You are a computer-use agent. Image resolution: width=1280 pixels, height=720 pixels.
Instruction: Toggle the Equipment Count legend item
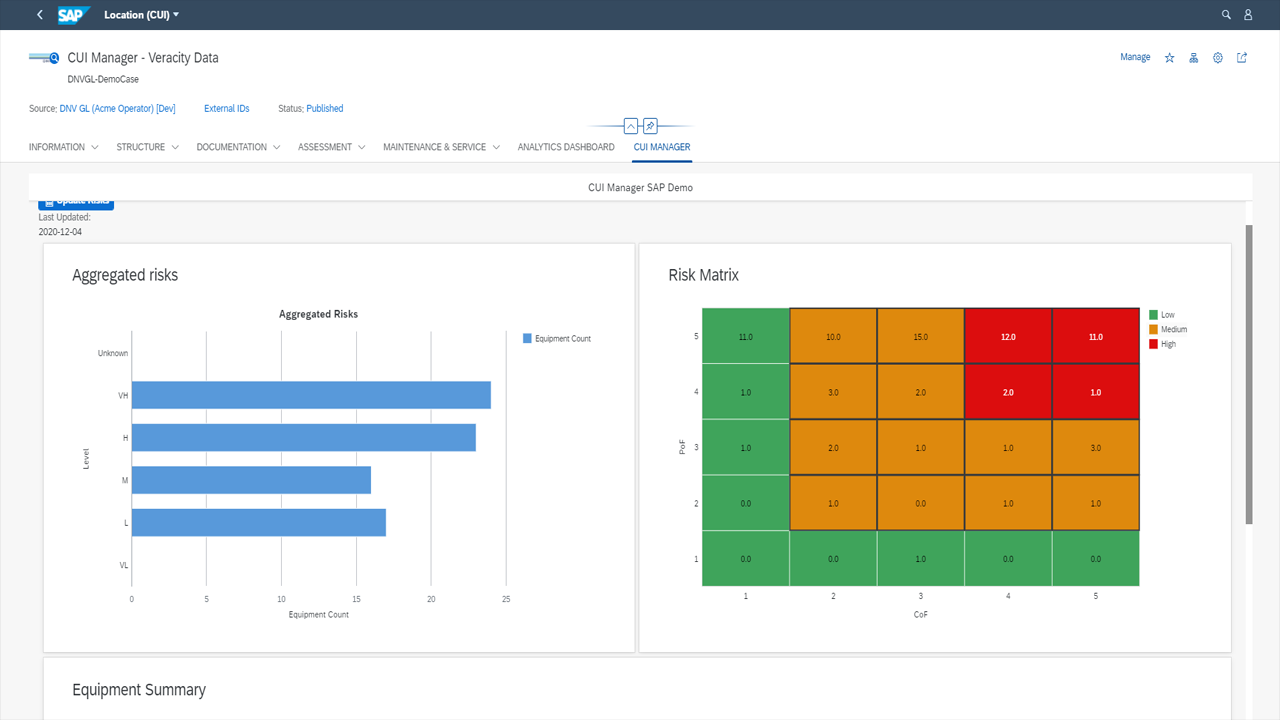click(x=556, y=339)
